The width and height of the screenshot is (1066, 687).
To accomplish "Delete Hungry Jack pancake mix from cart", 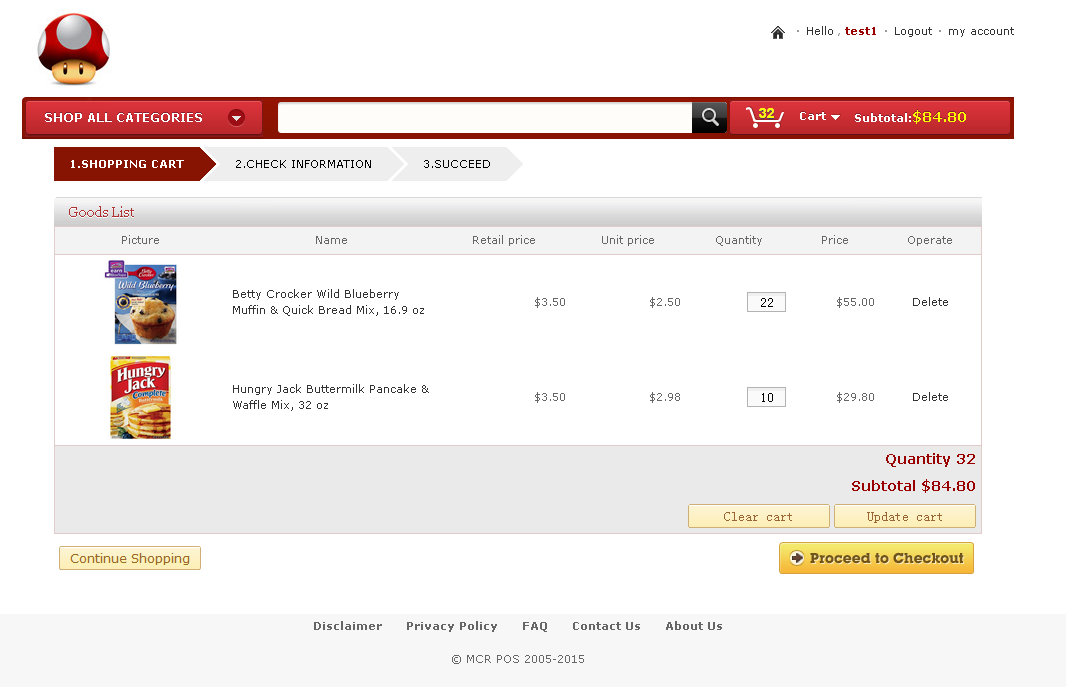I will [x=930, y=397].
